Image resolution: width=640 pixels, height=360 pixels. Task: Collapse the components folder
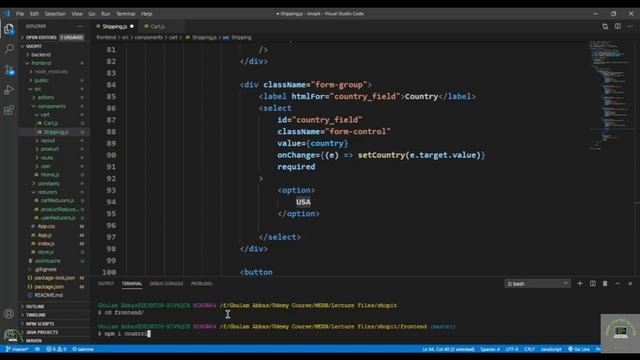coord(51,106)
